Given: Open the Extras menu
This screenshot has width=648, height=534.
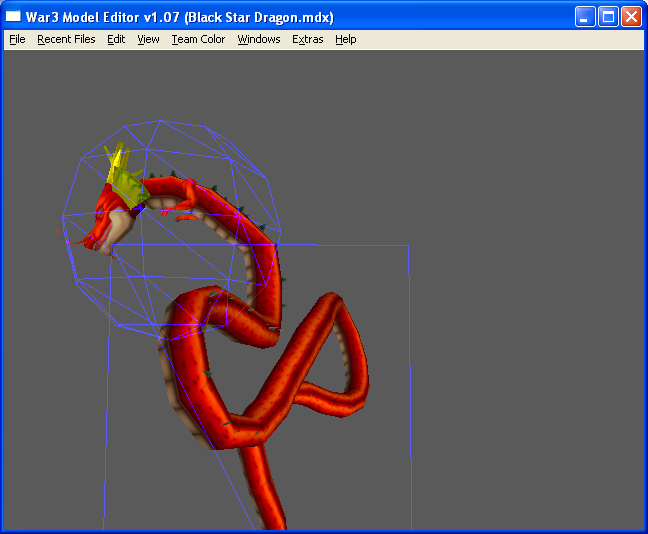Looking at the screenshot, I should click(308, 39).
